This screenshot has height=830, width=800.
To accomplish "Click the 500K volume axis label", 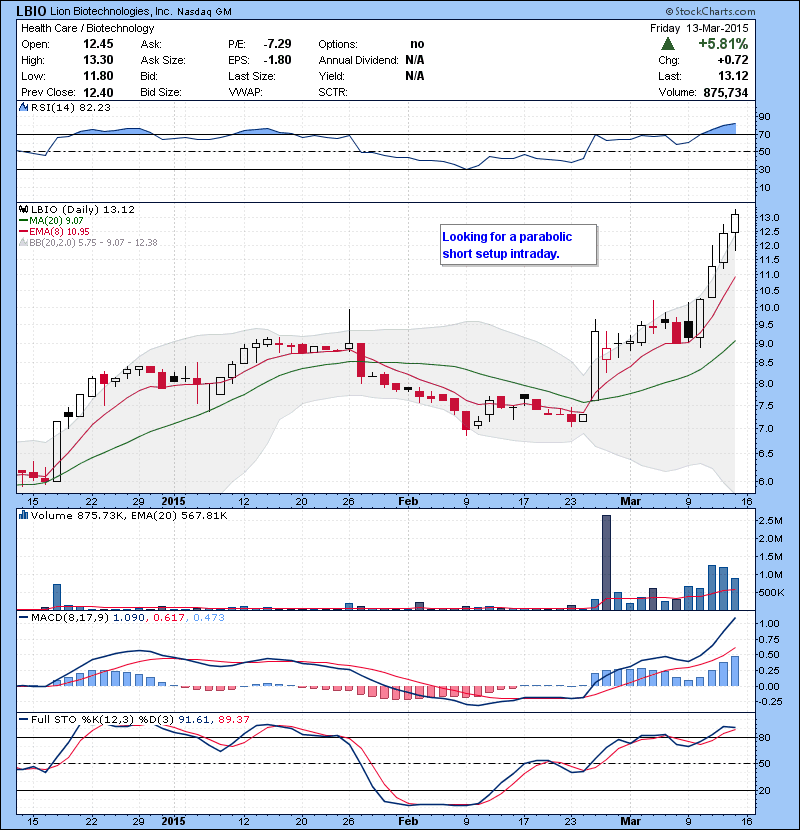I will point(771,592).
